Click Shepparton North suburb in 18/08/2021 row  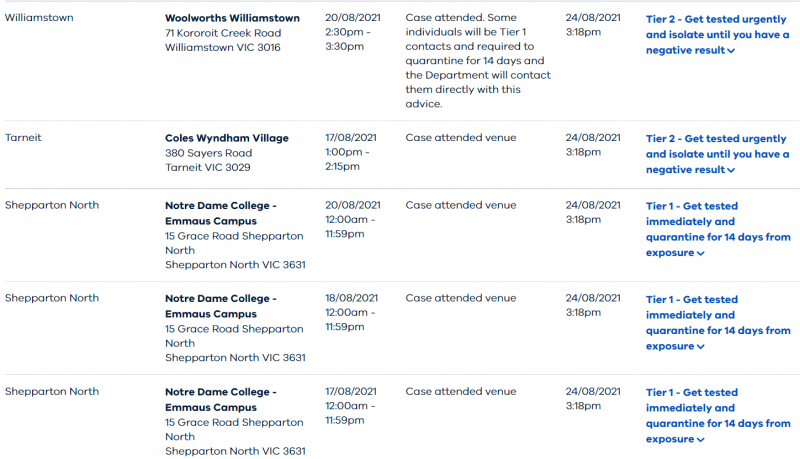52,298
